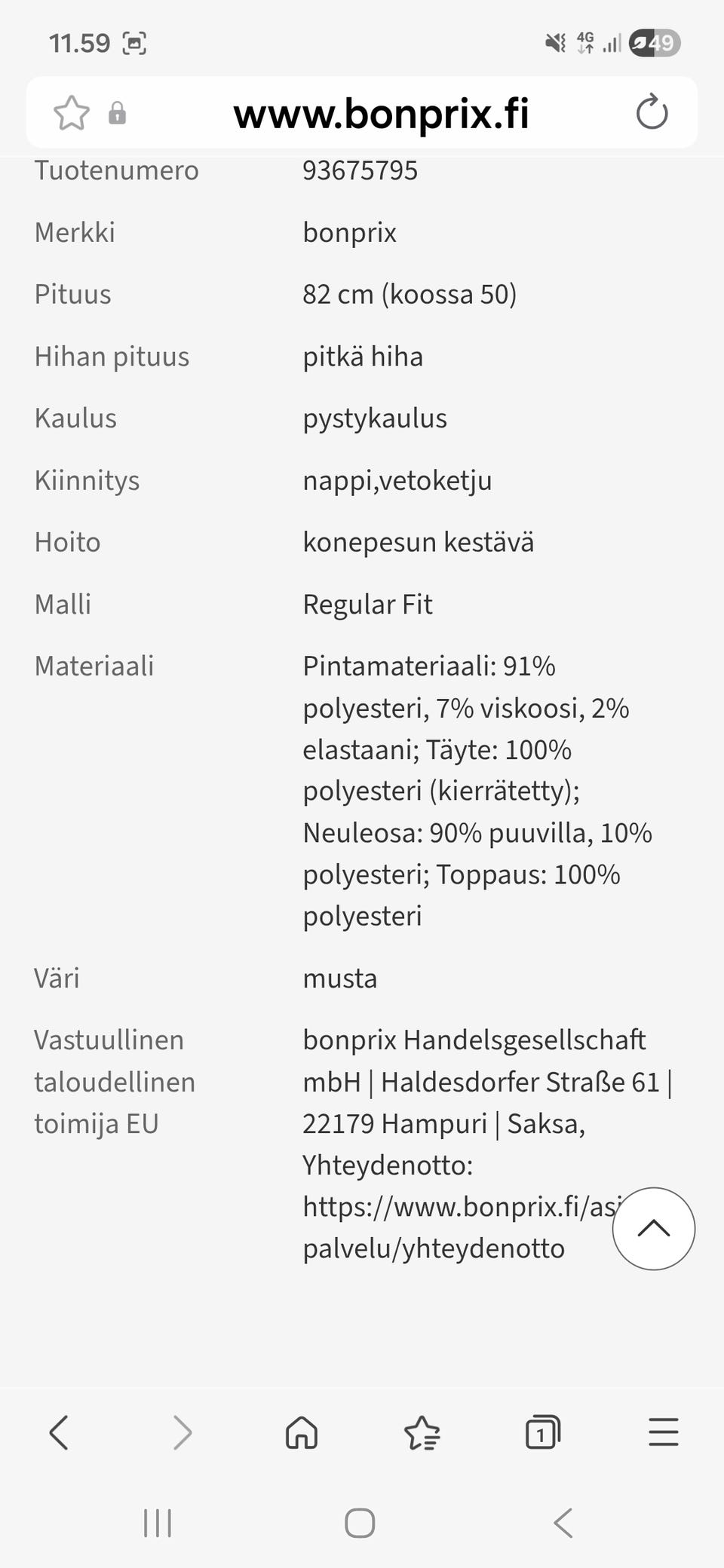
Task: Tap the www.bonprix.fi address bar
Action: [381, 113]
